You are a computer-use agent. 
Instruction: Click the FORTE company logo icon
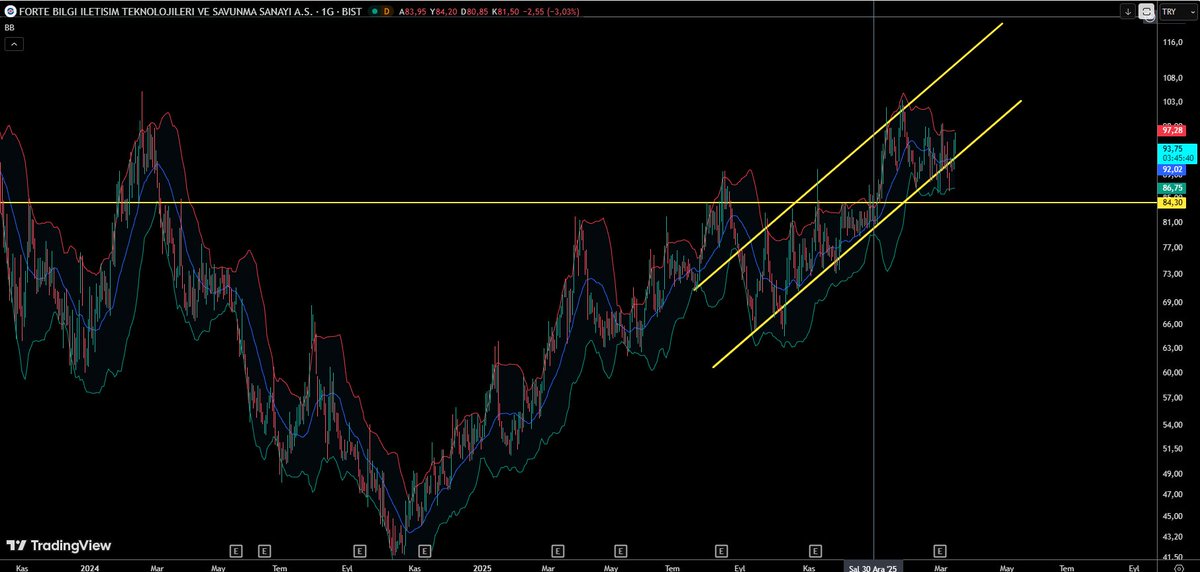[10, 12]
